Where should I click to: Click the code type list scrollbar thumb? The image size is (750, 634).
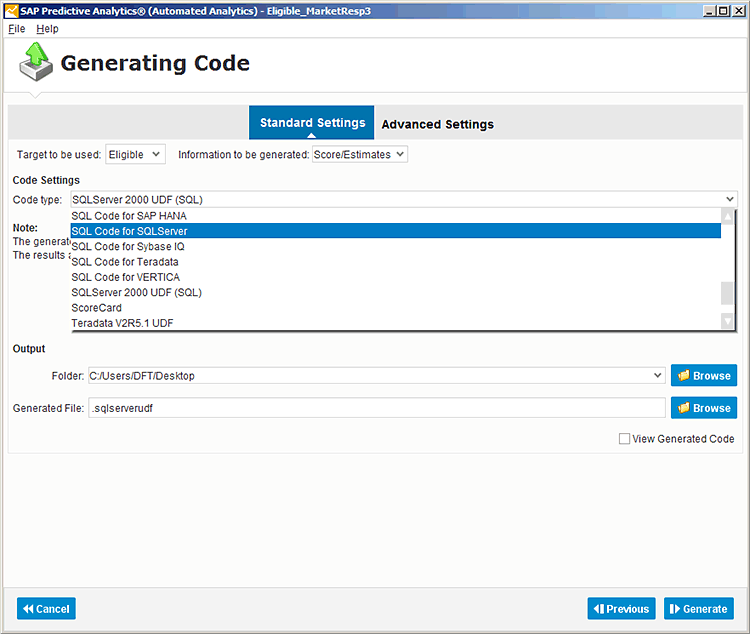tap(728, 293)
